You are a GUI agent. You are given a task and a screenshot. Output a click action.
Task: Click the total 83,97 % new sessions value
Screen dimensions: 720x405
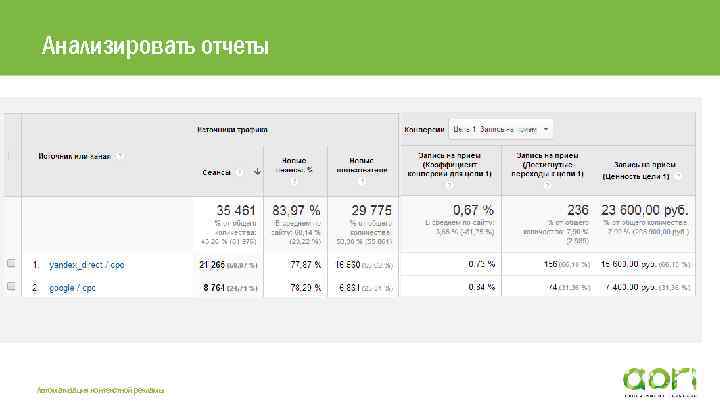pos(296,210)
